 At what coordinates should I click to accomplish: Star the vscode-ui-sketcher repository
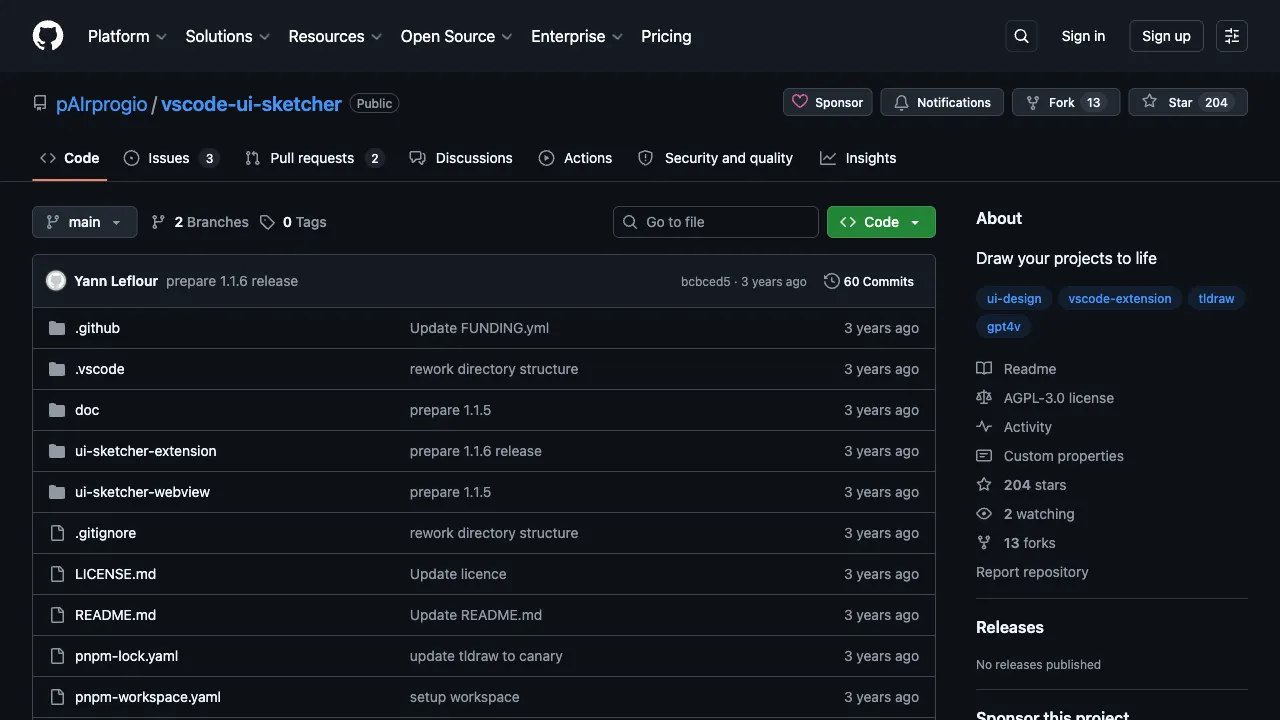pyautogui.click(x=1188, y=102)
